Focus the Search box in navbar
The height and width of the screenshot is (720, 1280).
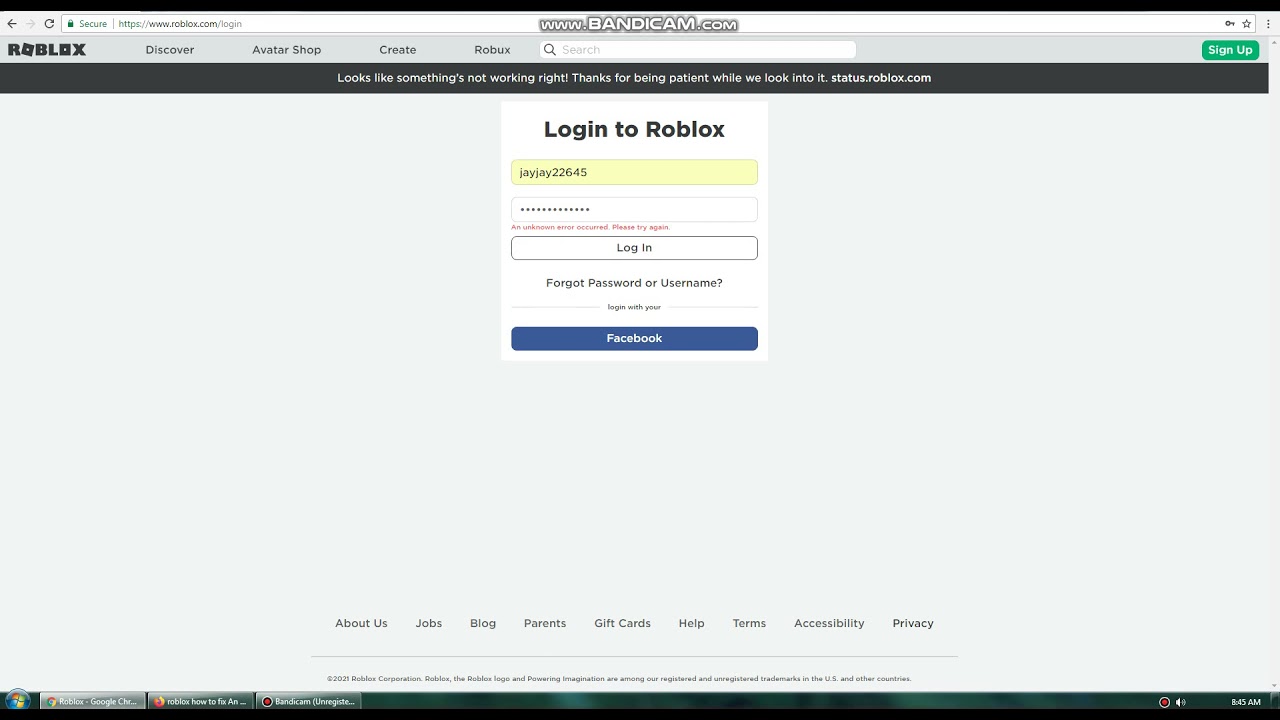coord(698,49)
